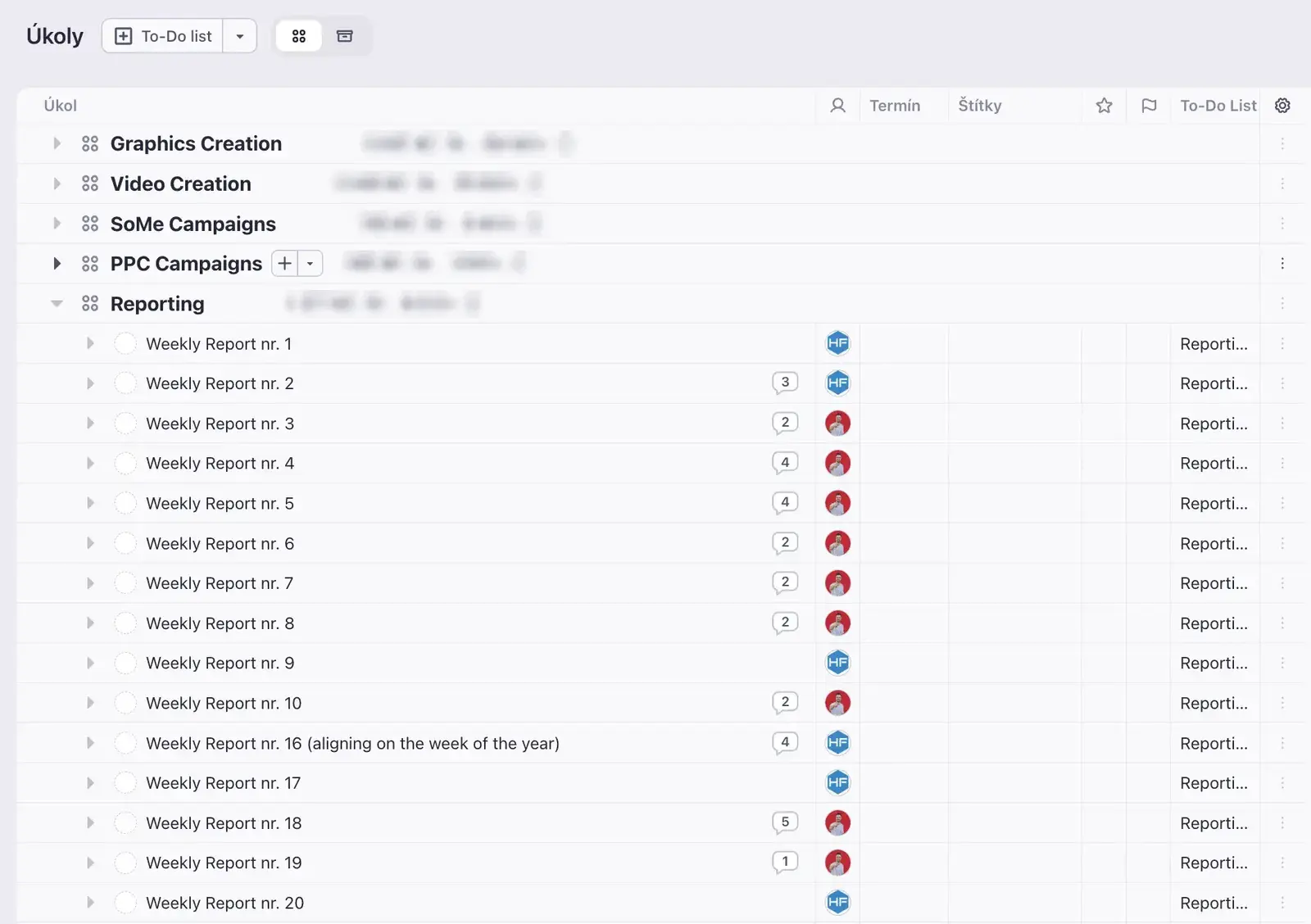Click the To-Do List column header

(x=1218, y=106)
